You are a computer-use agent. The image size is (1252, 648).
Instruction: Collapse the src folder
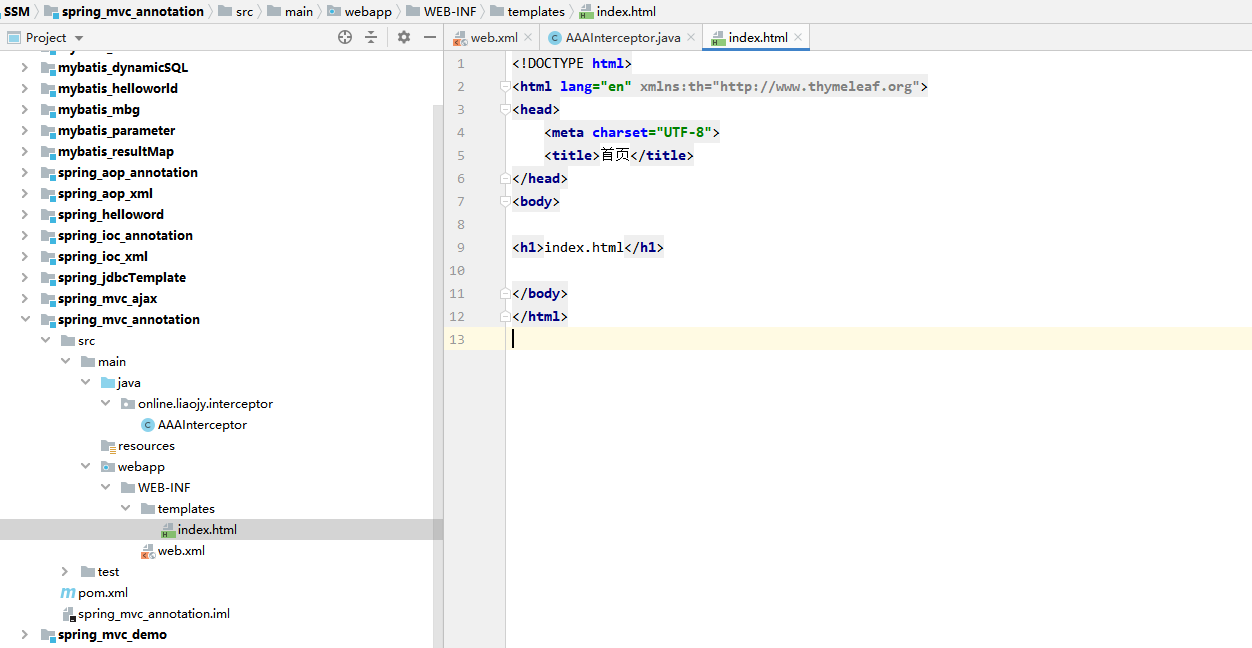click(x=45, y=340)
